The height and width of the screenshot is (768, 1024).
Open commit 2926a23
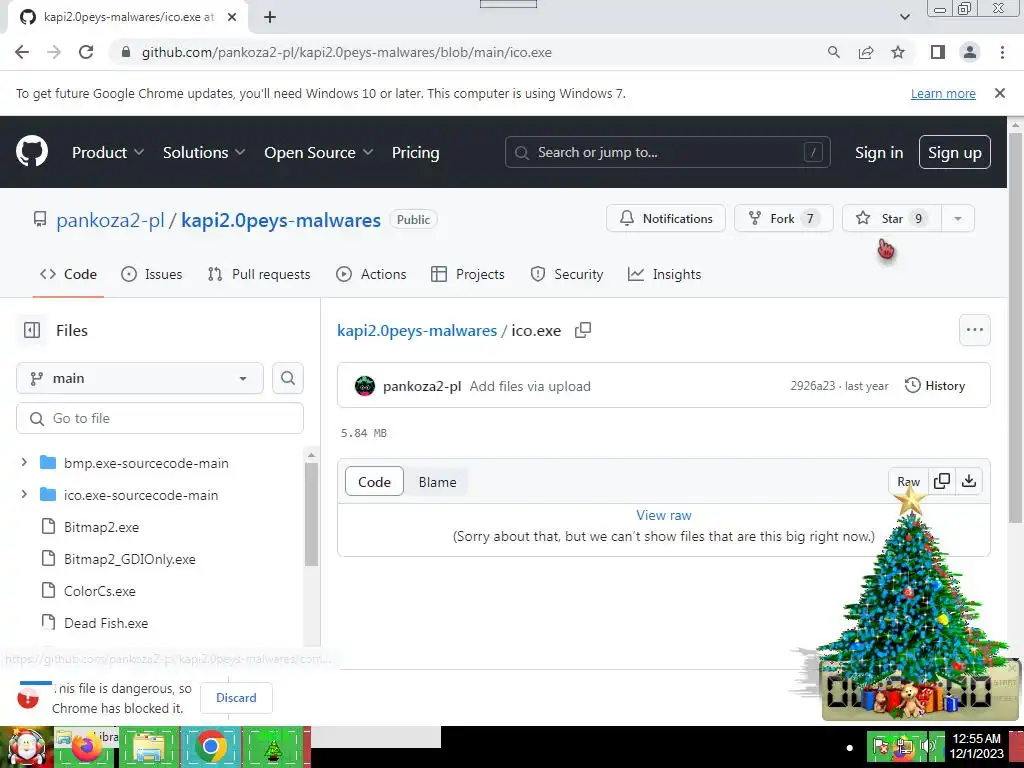812,386
